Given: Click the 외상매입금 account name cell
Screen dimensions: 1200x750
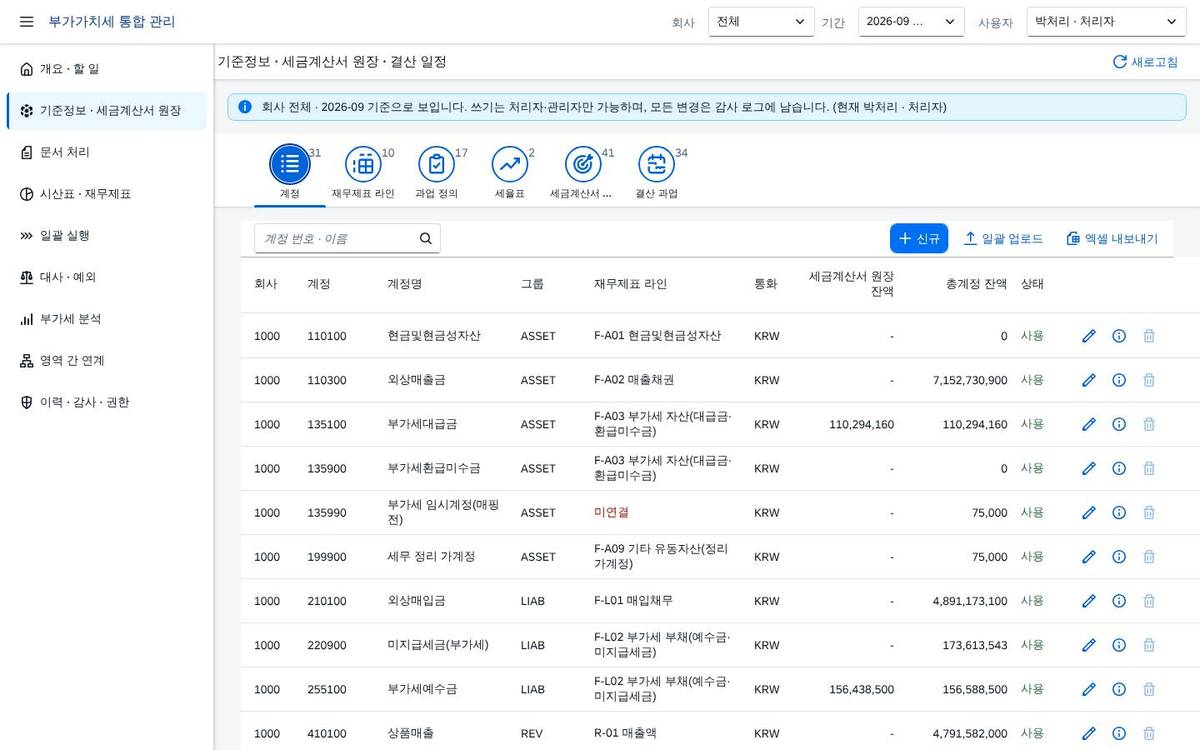Looking at the screenshot, I should pyautogui.click(x=416, y=601).
